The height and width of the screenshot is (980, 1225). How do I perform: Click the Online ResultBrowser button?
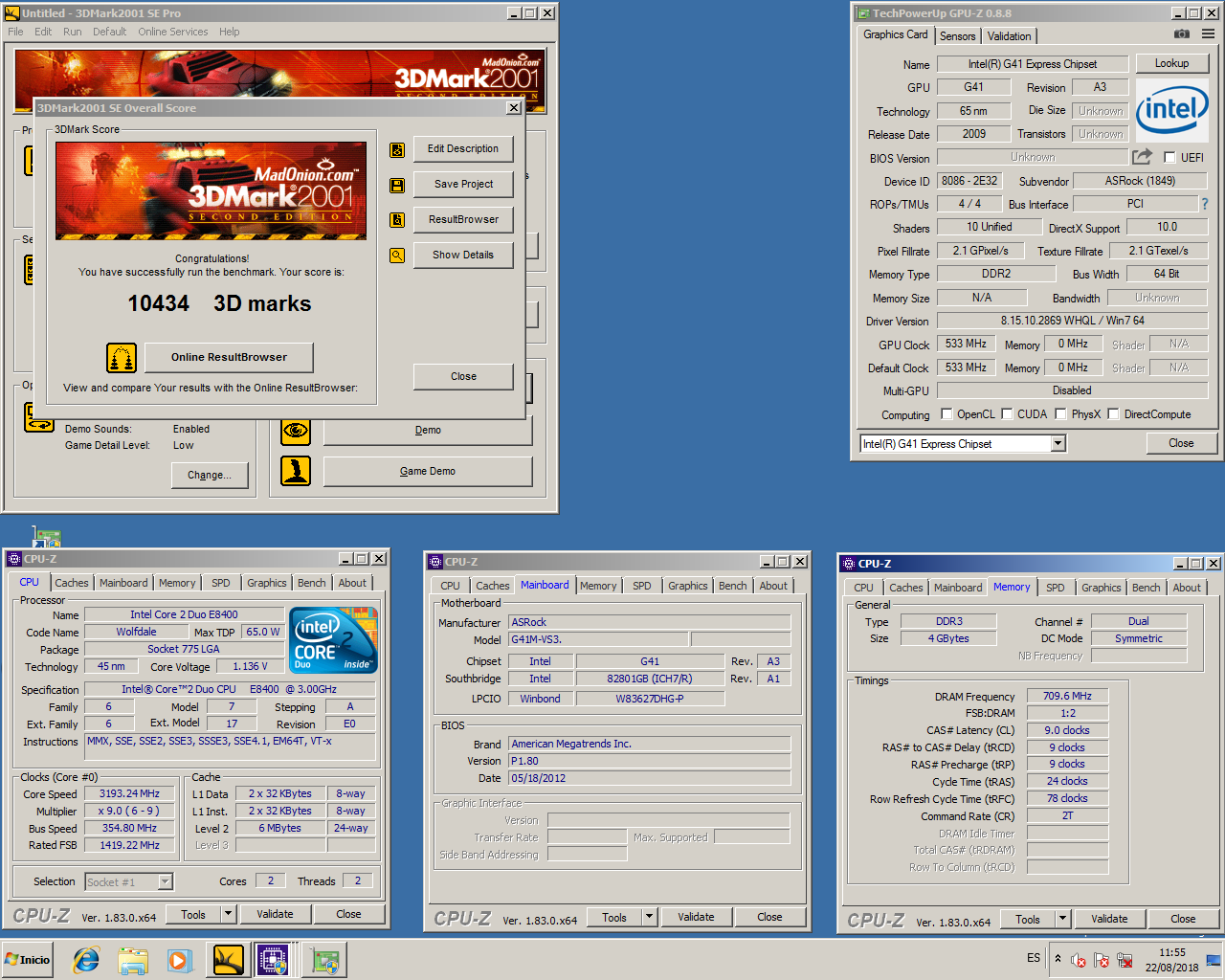[x=229, y=357]
